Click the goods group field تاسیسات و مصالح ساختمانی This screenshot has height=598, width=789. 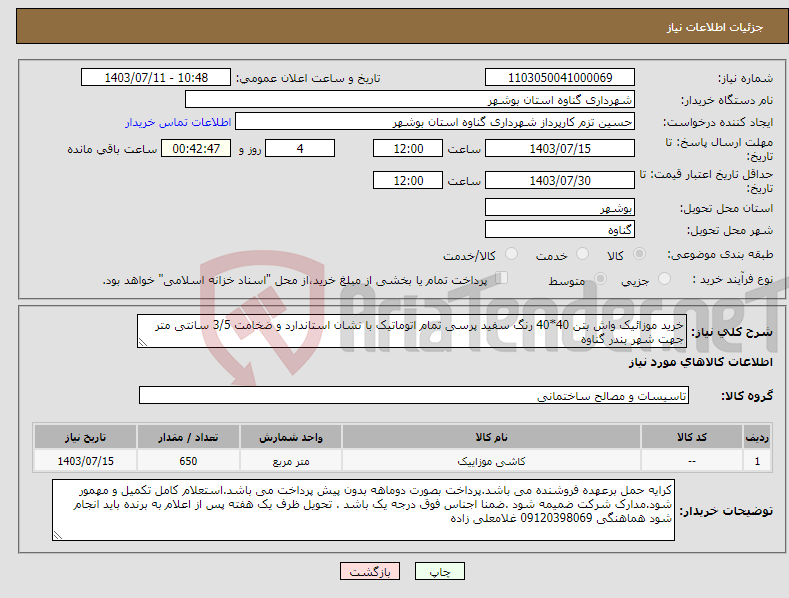pyautogui.click(x=414, y=396)
